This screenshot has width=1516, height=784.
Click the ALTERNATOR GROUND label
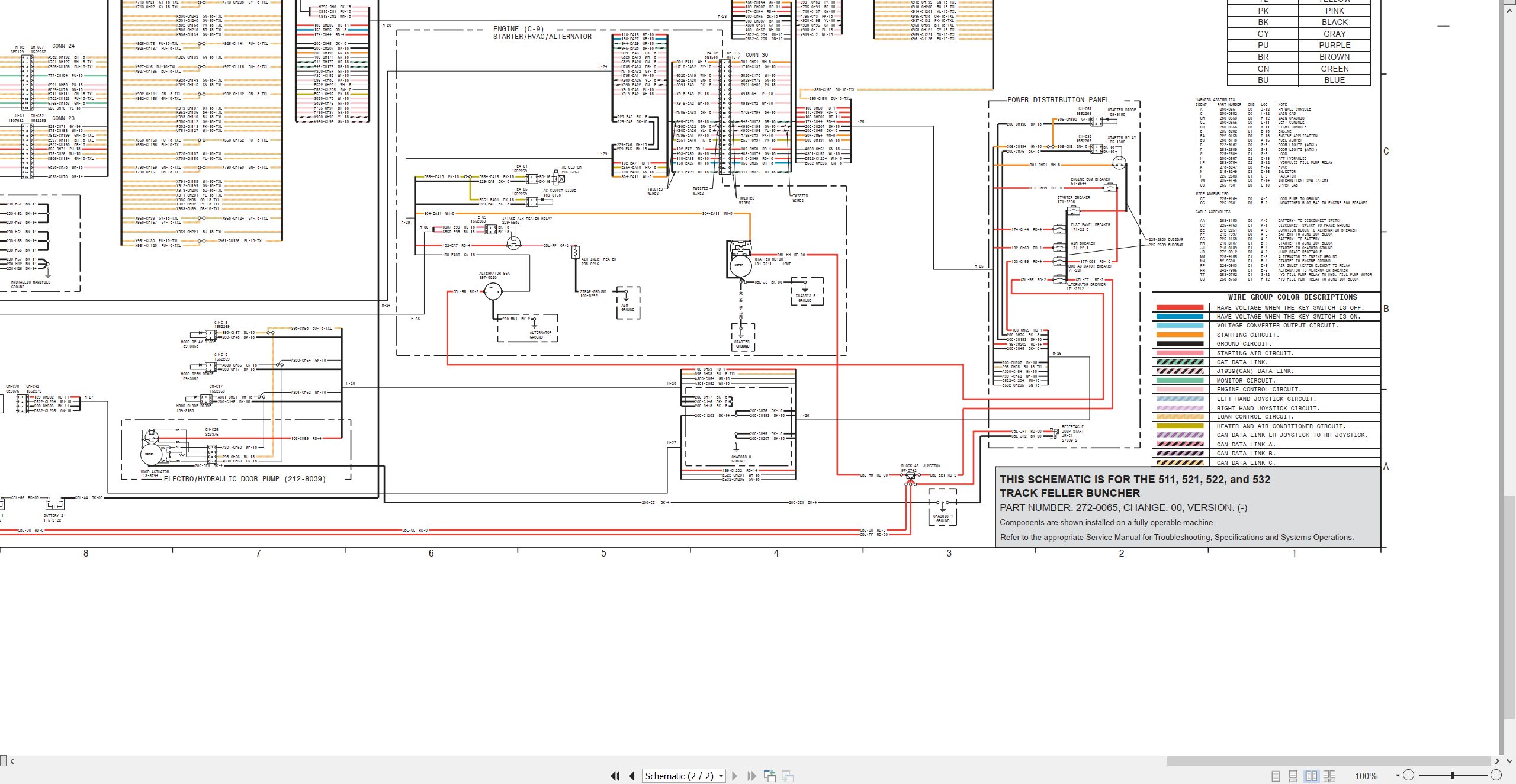pos(540,335)
